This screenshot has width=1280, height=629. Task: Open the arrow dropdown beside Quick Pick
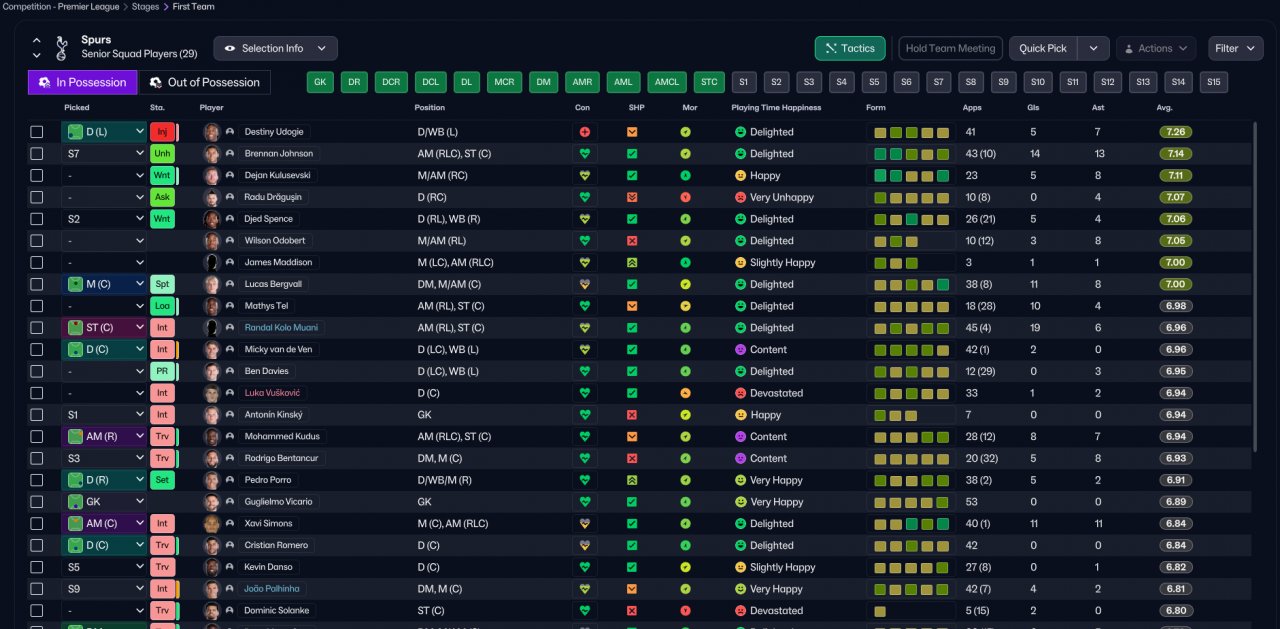point(1093,48)
